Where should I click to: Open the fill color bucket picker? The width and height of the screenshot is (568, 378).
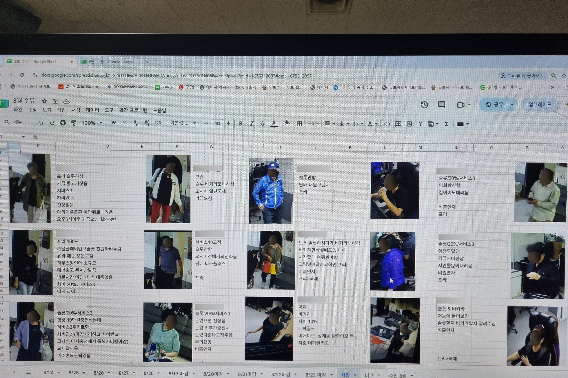click(x=287, y=124)
